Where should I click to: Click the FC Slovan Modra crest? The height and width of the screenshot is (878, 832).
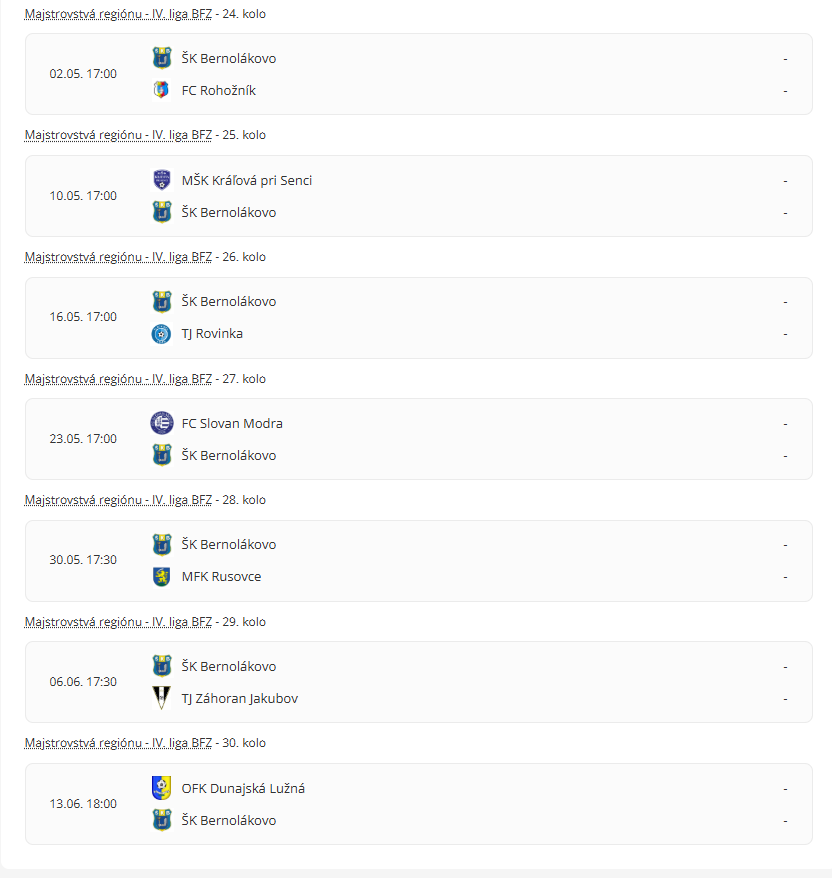coord(161,423)
